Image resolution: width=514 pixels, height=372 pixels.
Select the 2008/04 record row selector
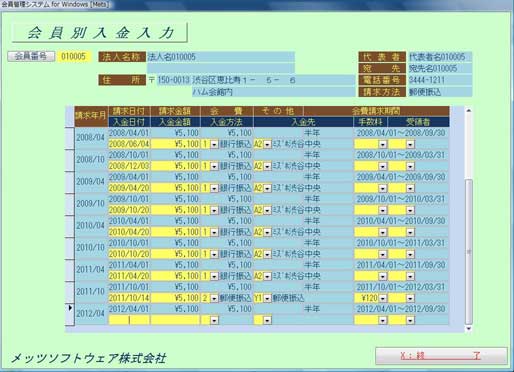point(70,138)
